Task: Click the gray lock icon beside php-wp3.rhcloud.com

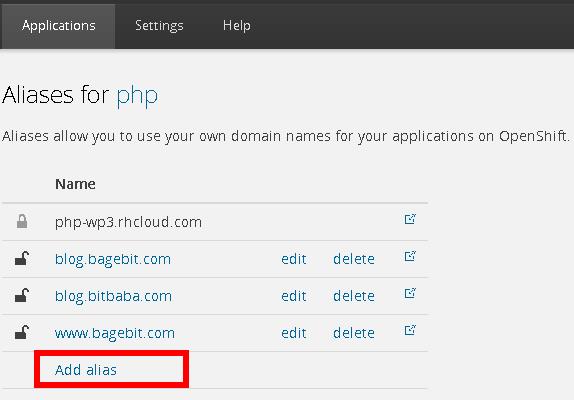Action: tap(22, 221)
